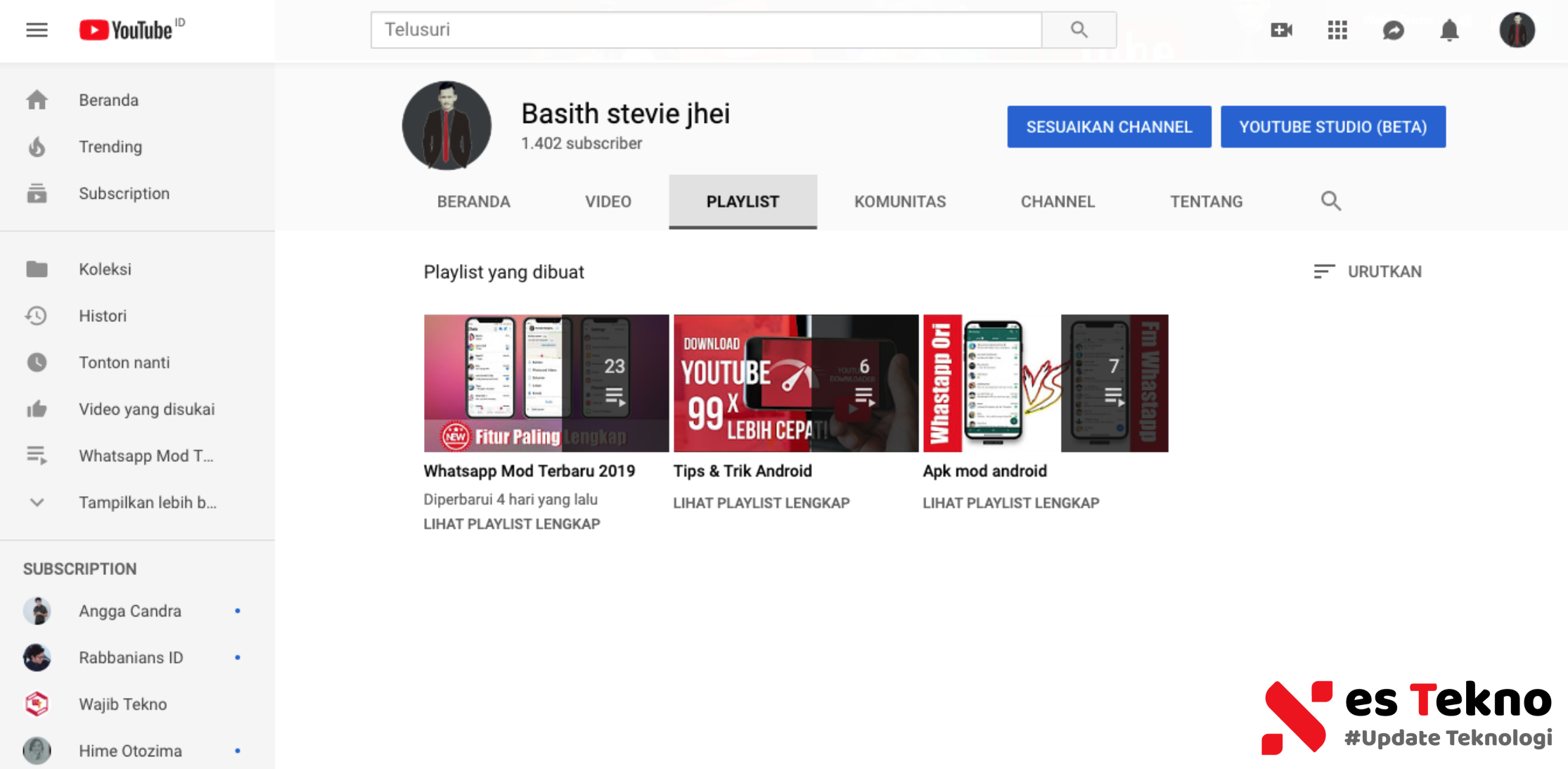Go to Trending in the sidebar

pyautogui.click(x=110, y=147)
